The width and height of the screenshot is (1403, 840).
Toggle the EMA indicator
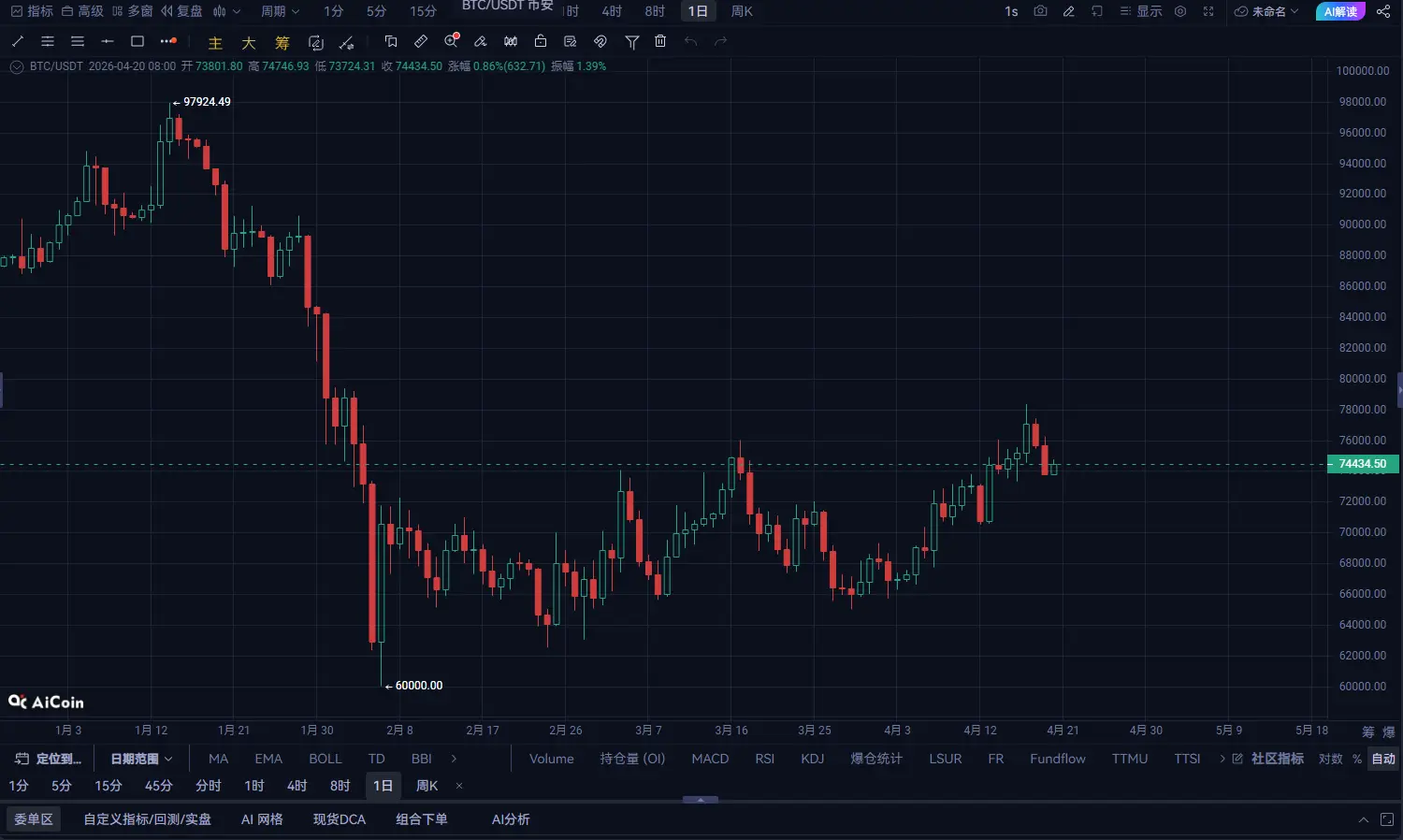click(268, 759)
